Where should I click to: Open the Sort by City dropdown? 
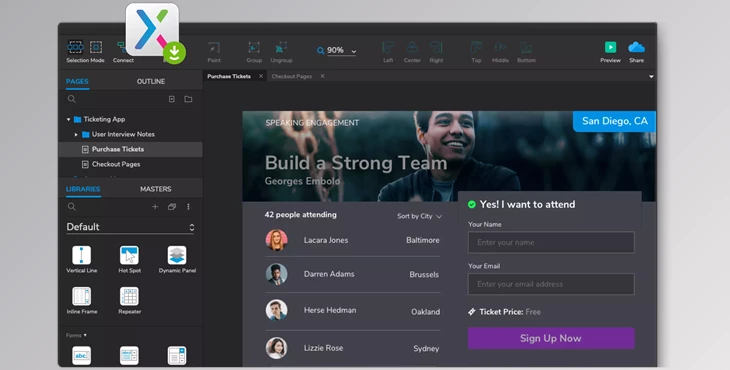tap(419, 216)
